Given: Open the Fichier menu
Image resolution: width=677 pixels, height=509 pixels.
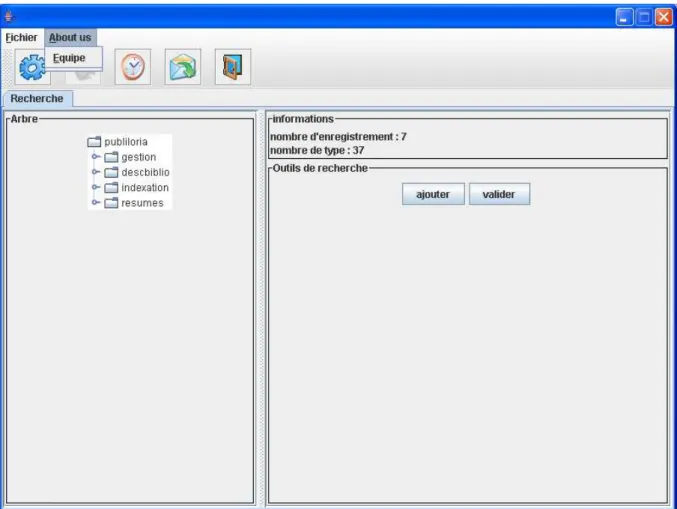Looking at the screenshot, I should (x=21, y=38).
